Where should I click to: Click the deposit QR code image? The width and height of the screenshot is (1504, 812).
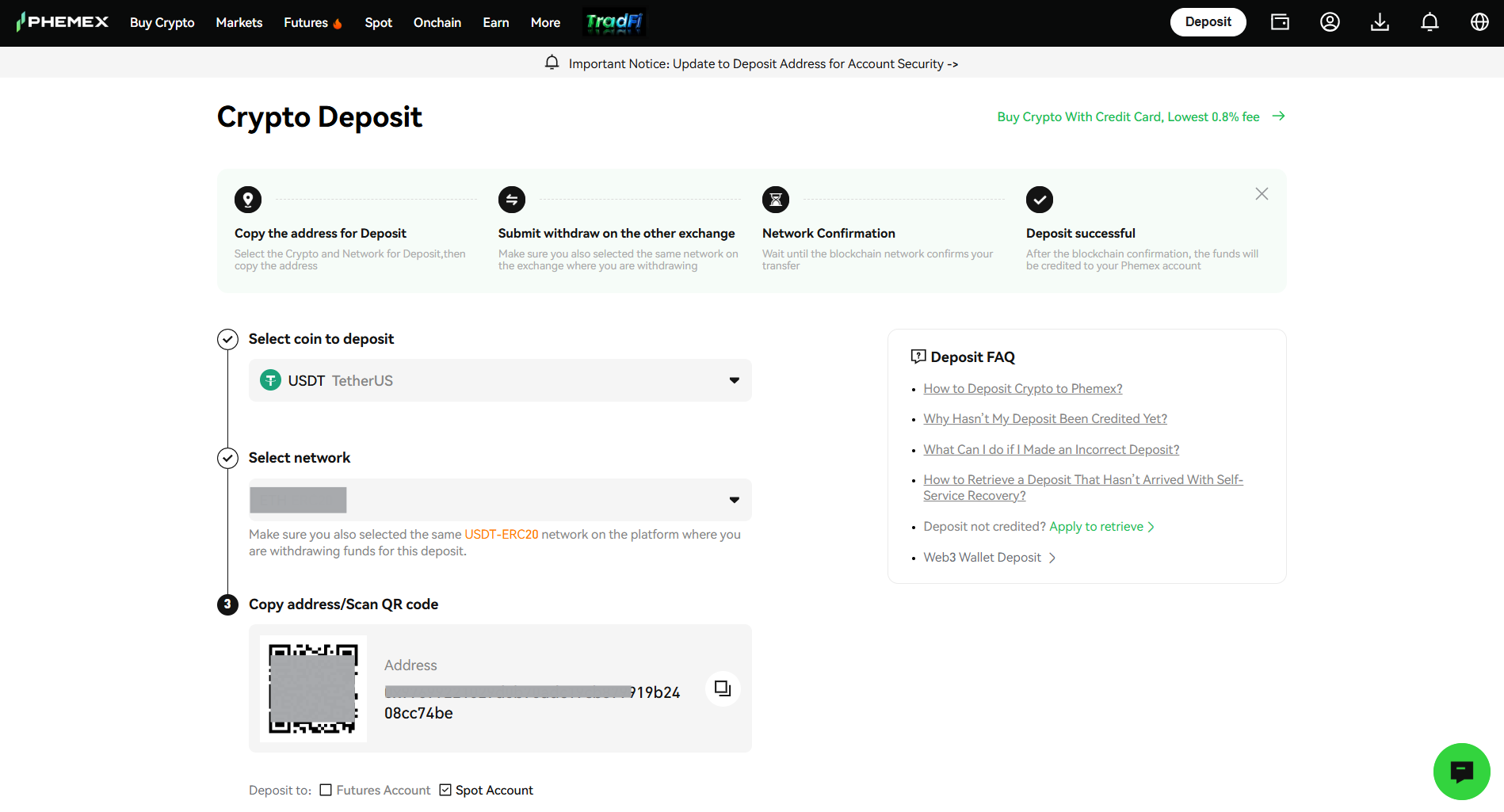313,688
